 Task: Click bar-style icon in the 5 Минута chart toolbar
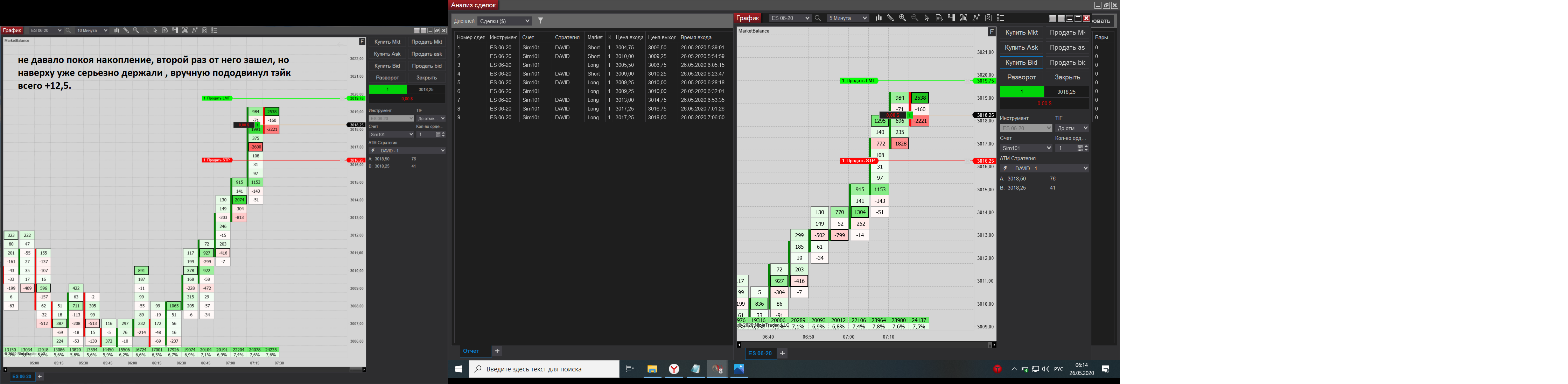(x=878, y=18)
